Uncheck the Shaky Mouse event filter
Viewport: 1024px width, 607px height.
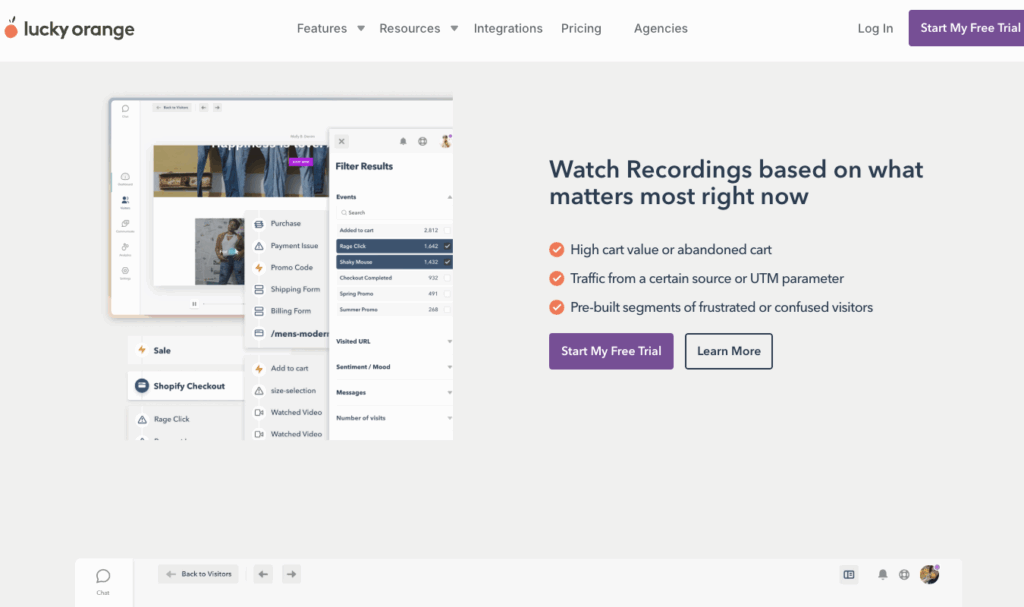(x=447, y=262)
